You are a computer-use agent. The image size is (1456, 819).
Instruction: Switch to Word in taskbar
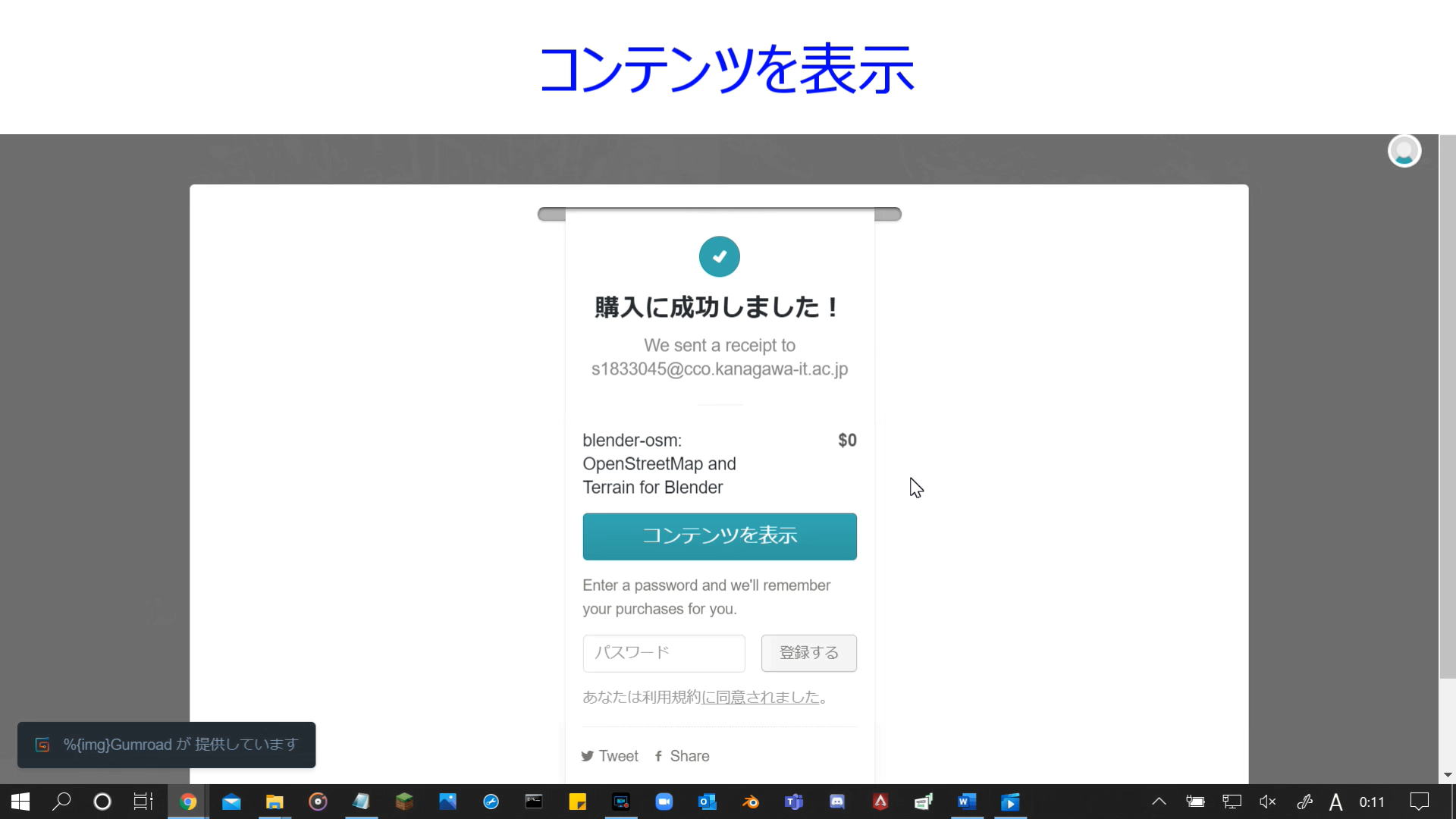[x=967, y=802]
